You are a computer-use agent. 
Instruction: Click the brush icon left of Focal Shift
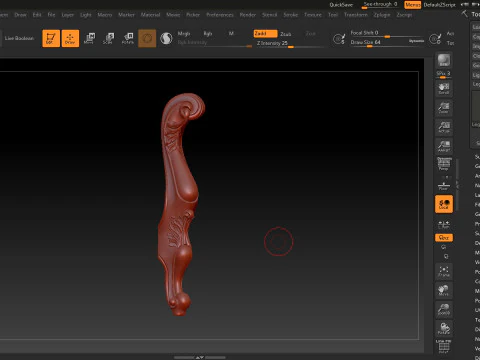pyautogui.click(x=339, y=39)
